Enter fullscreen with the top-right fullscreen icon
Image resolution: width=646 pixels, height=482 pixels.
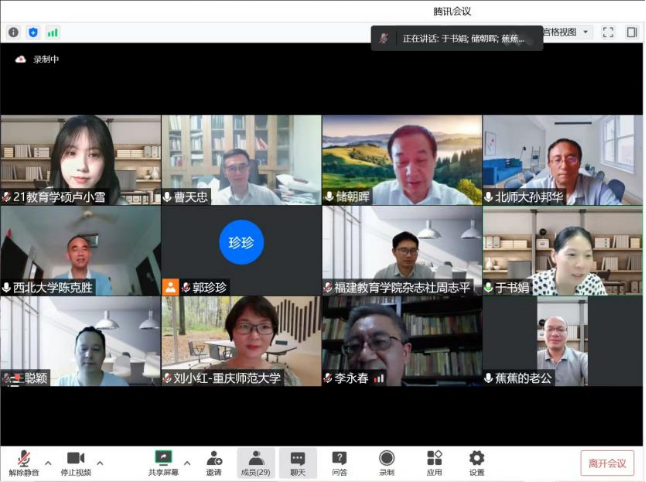pos(608,32)
